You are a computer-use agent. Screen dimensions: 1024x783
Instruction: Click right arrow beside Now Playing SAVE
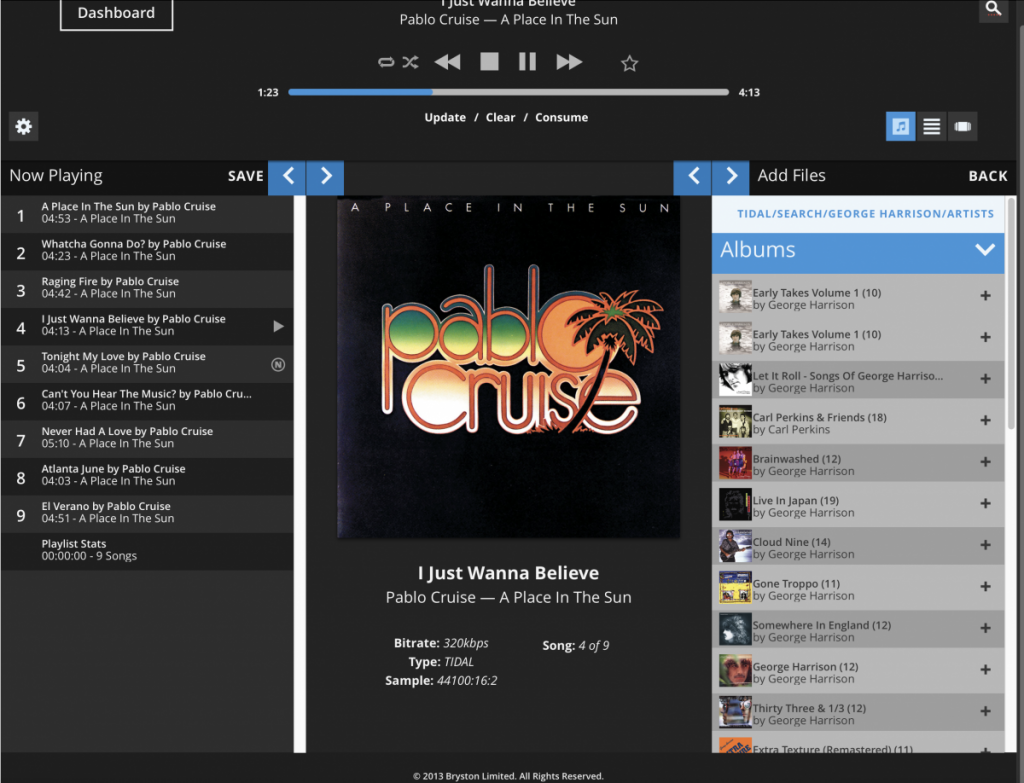coord(325,176)
